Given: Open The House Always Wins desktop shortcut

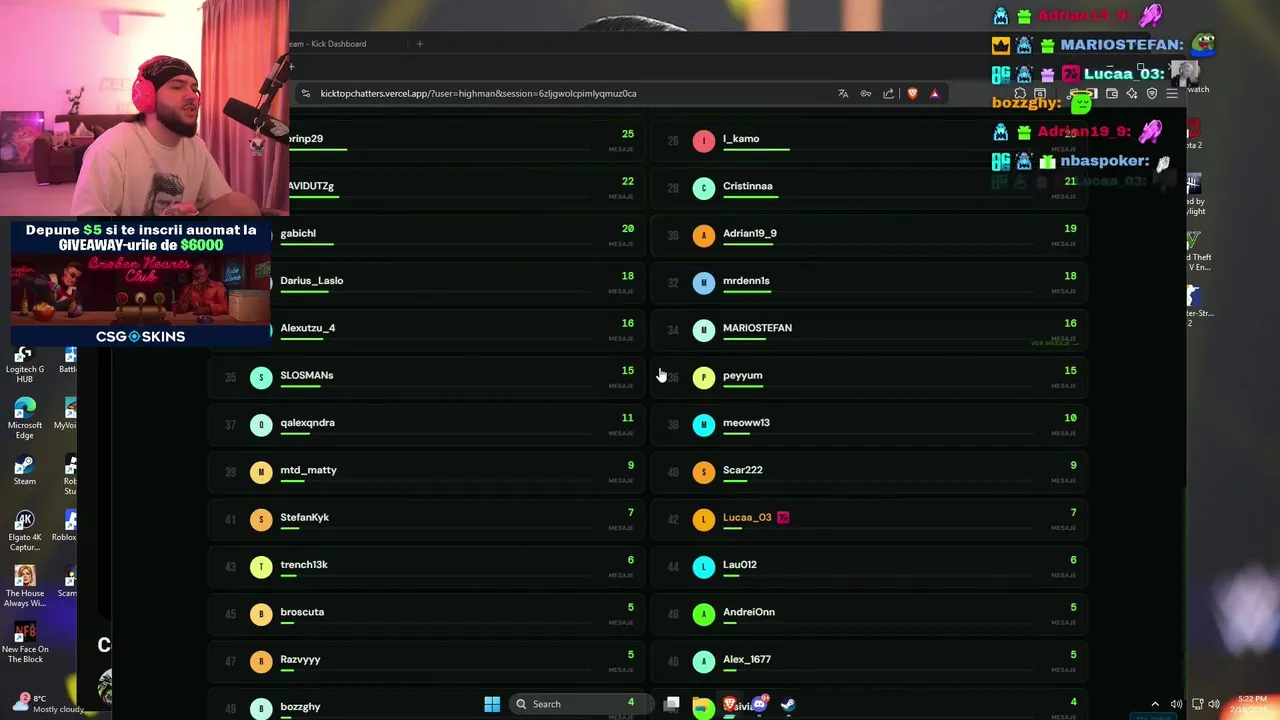Looking at the screenshot, I should (x=25, y=586).
